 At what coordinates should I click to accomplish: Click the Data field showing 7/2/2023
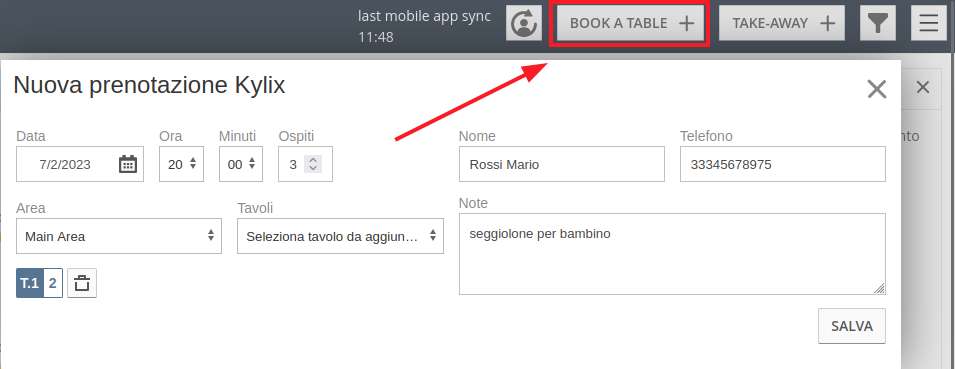pos(80,164)
